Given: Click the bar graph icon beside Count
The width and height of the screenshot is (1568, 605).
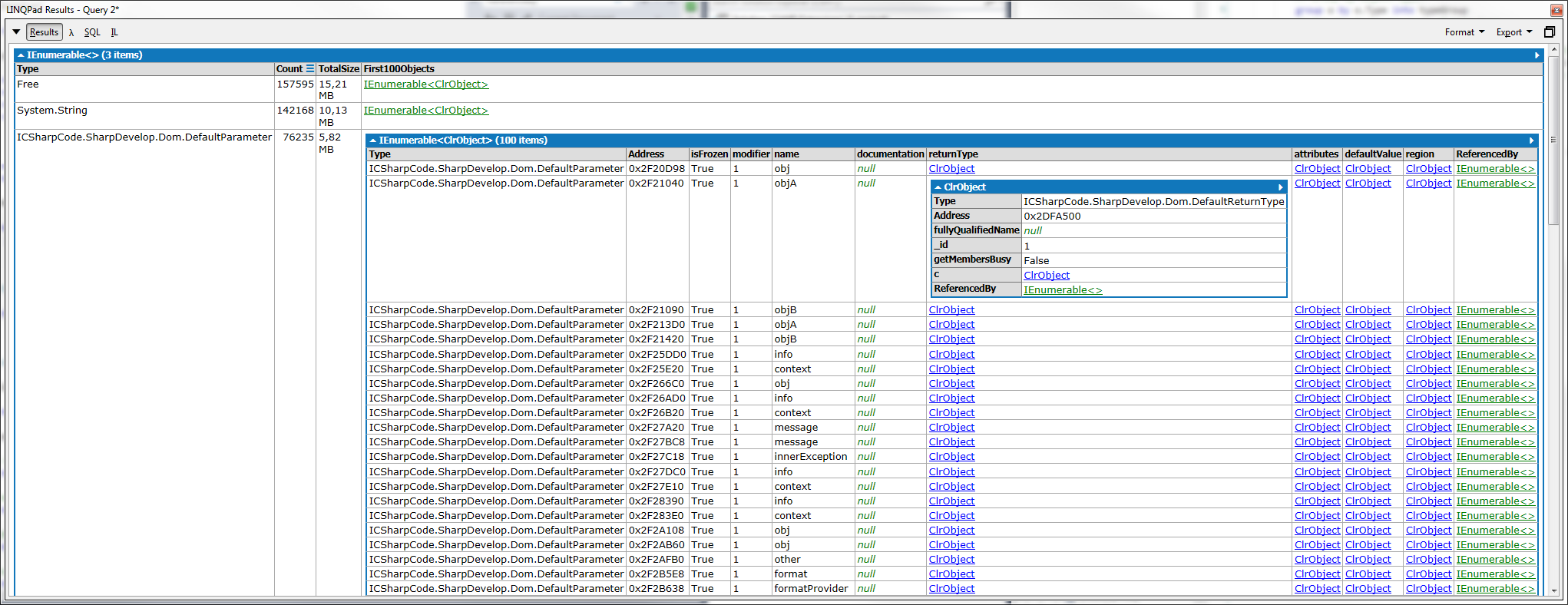Looking at the screenshot, I should 310,69.
